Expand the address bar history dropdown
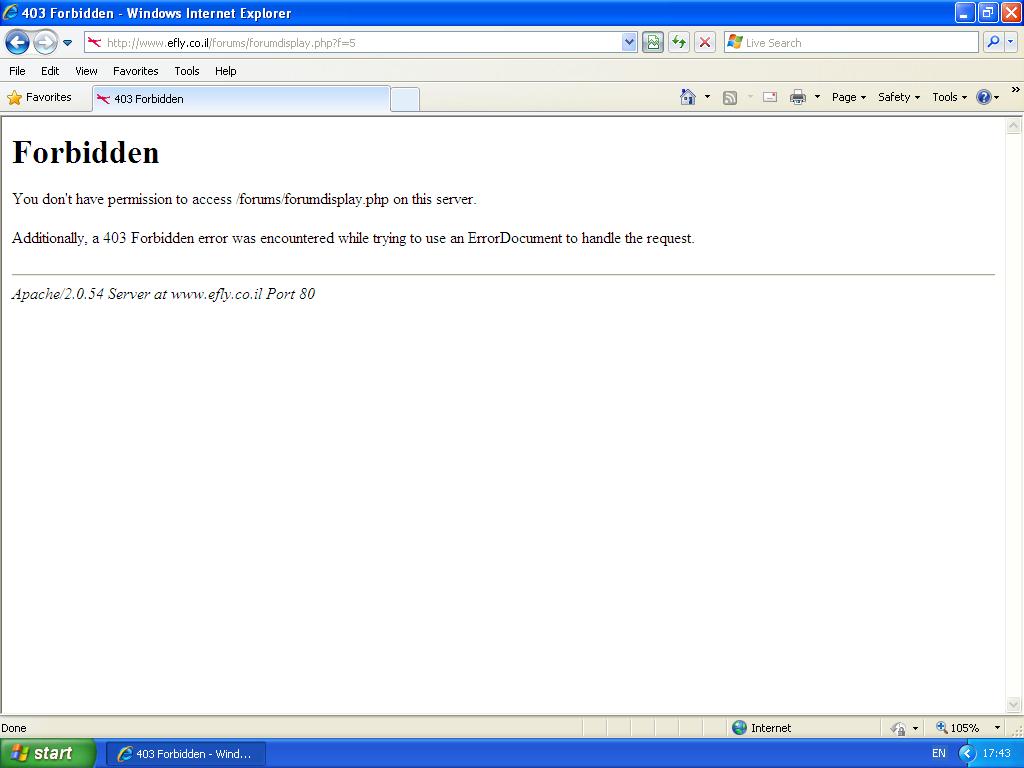Image resolution: width=1024 pixels, height=768 pixels. pos(629,43)
